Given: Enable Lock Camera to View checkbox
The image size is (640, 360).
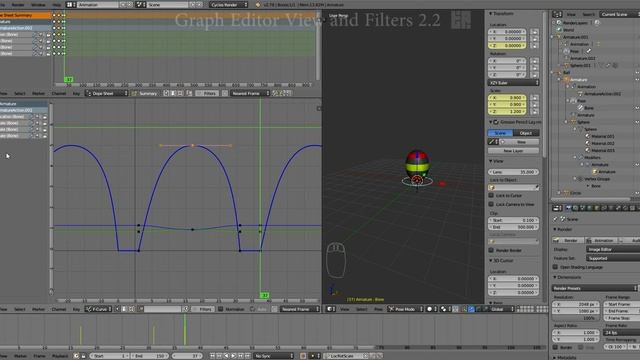Looking at the screenshot, I should coord(491,204).
